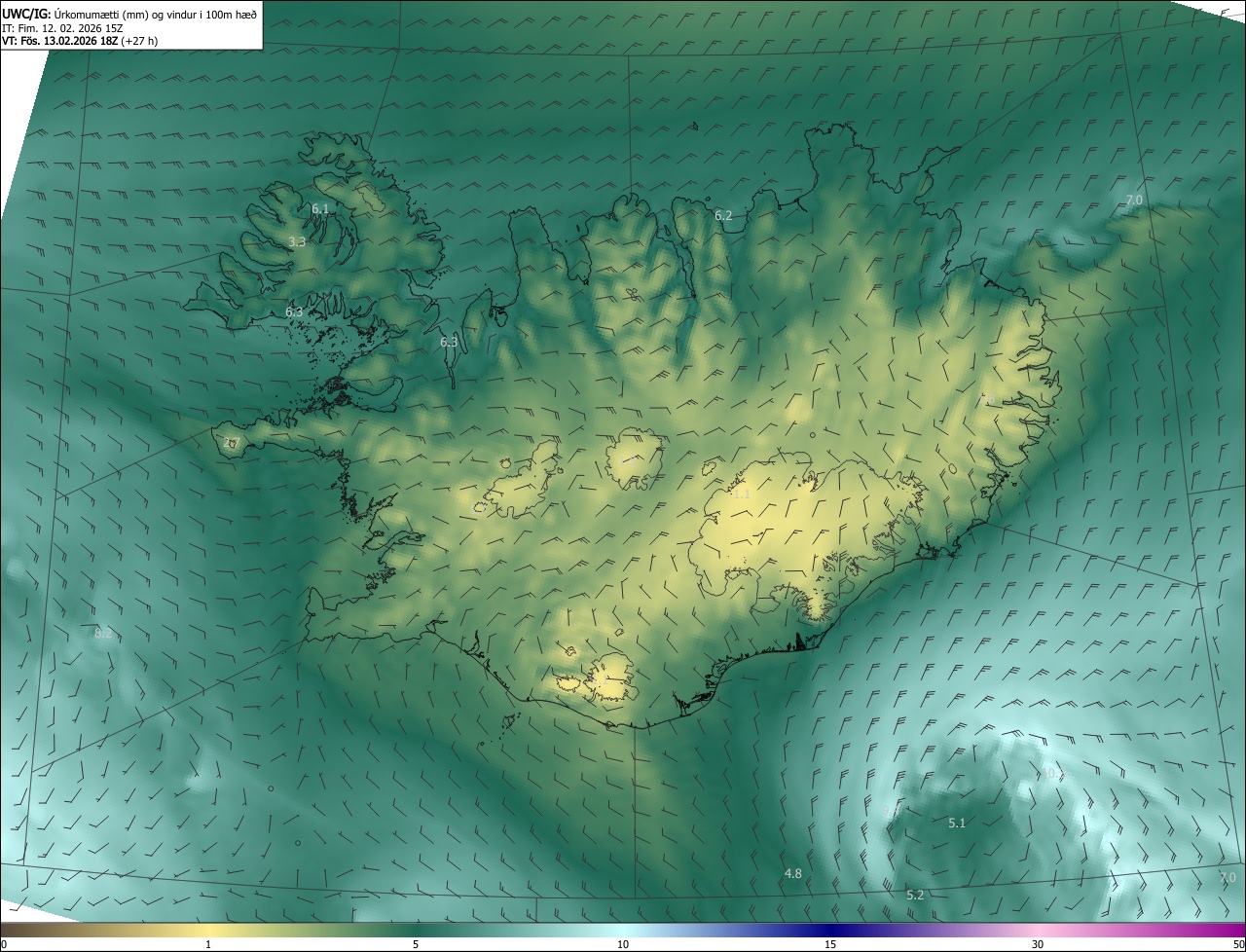
Task: Click the colour scale tick label 30
Action: point(1038,944)
